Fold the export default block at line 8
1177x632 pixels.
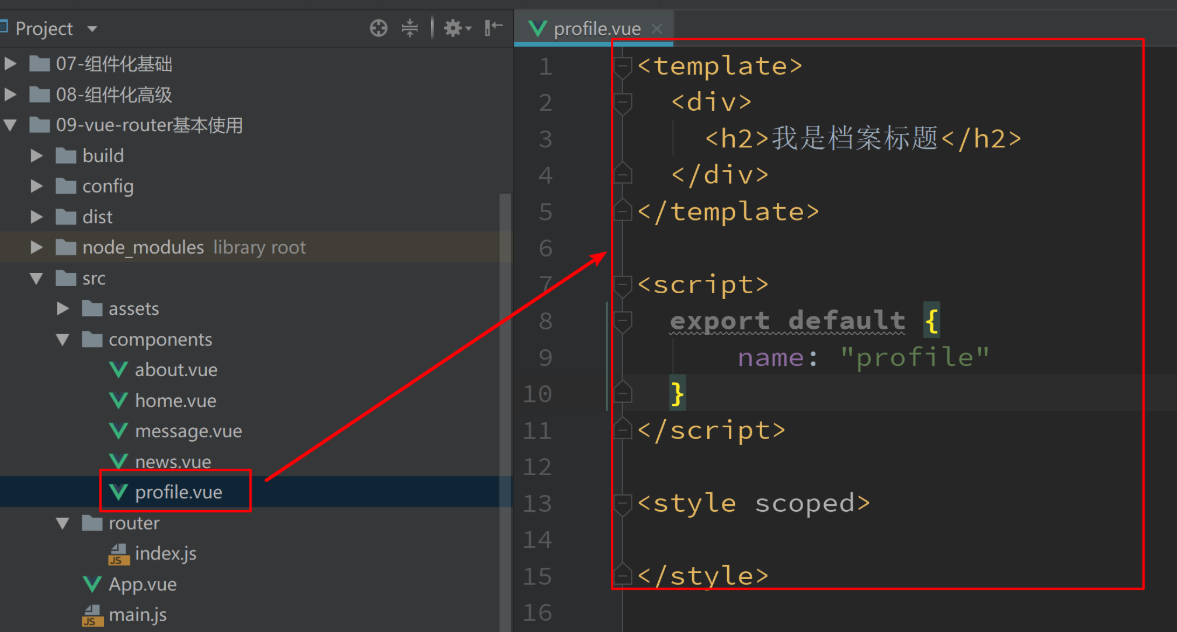click(x=622, y=321)
